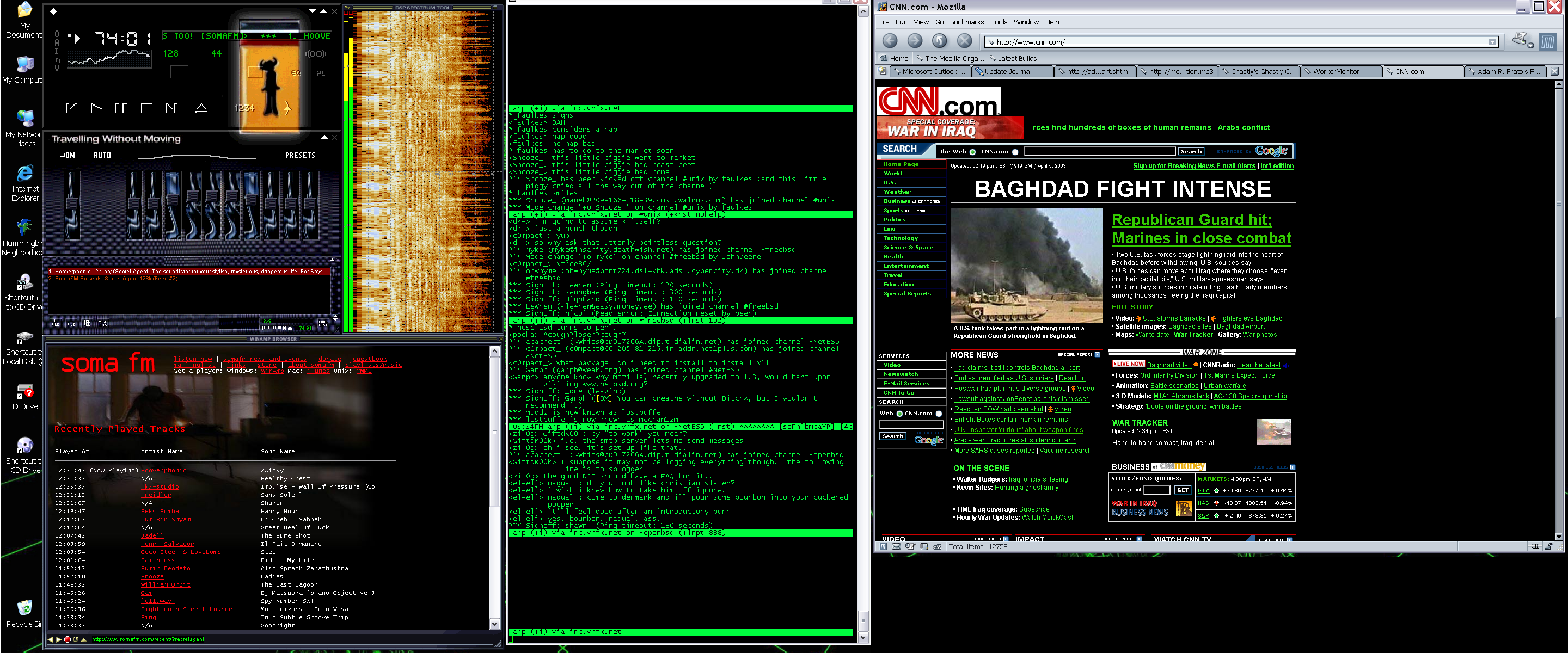Turn the equalizer ON toggle
This screenshot has width=1568, height=653.
point(67,155)
